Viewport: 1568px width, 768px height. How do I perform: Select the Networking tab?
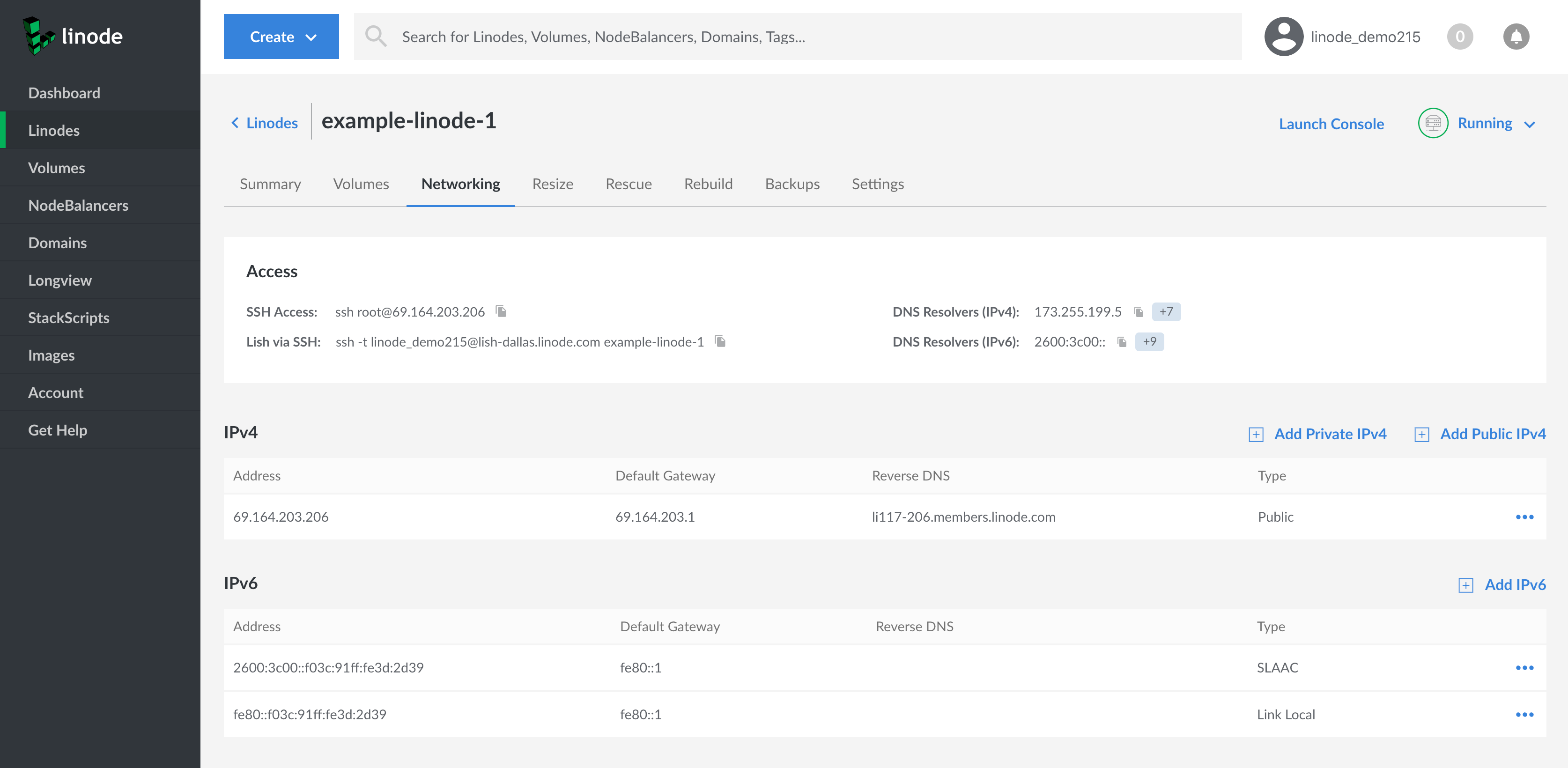click(x=461, y=184)
